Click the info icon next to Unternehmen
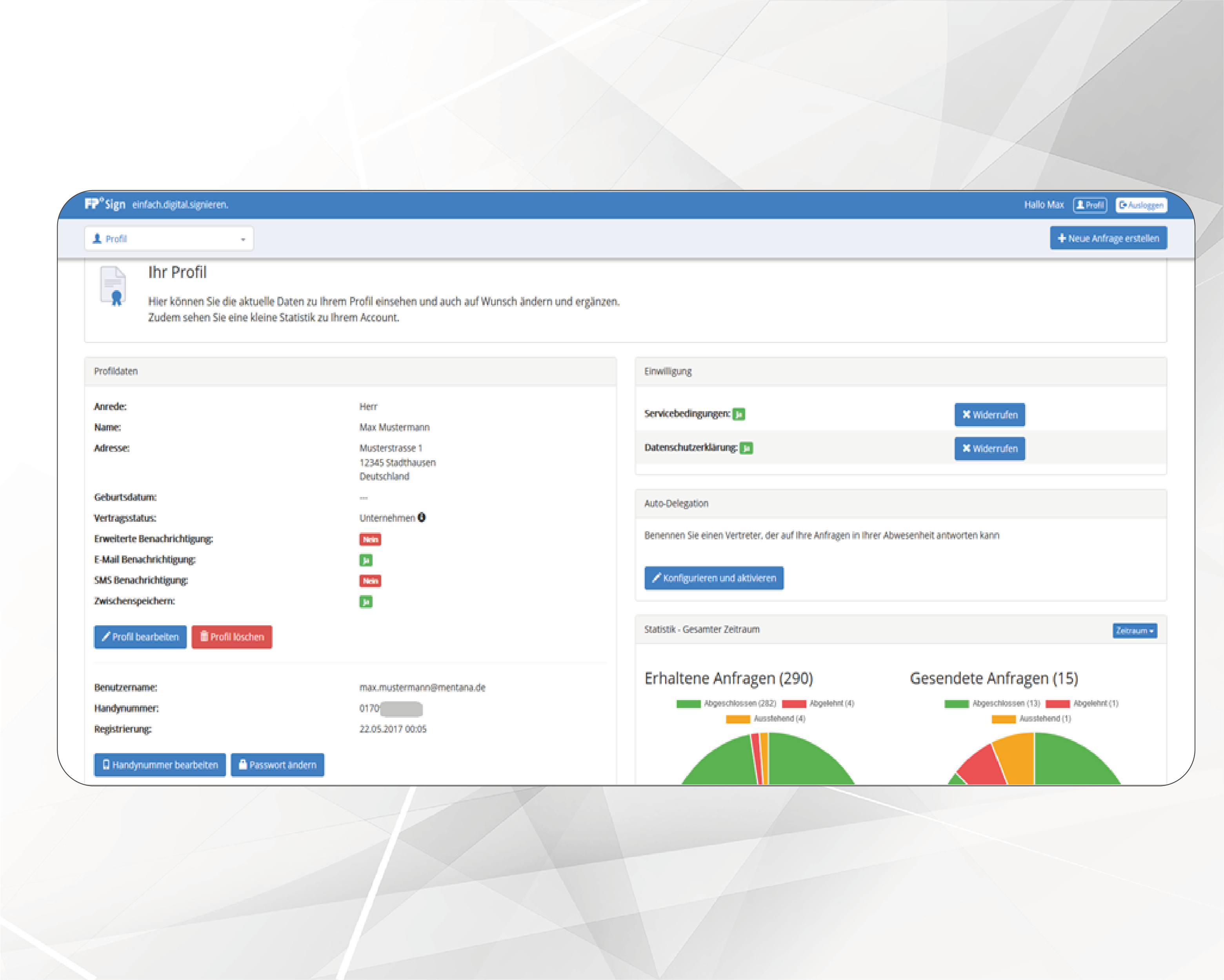The image size is (1224, 980). click(422, 517)
